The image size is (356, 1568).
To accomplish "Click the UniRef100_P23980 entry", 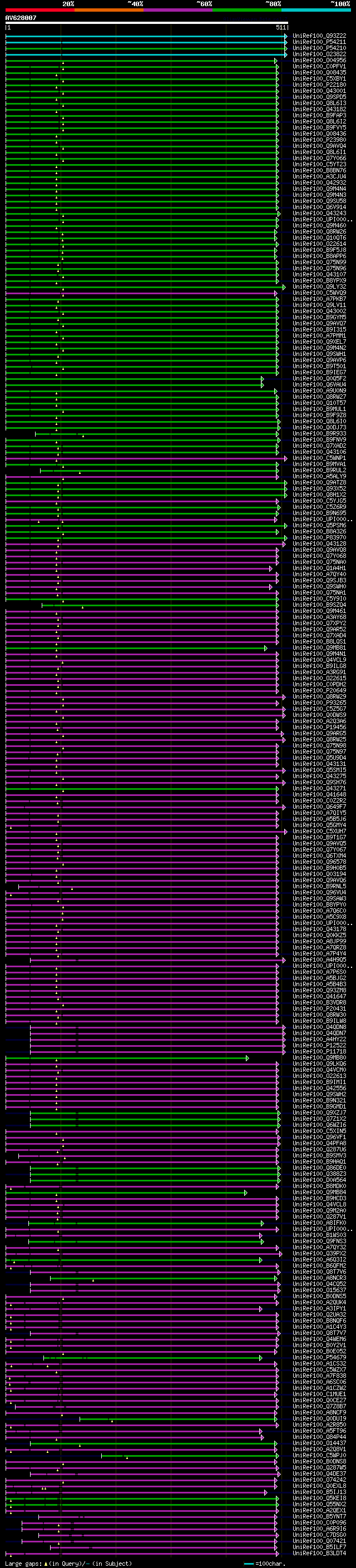I will [319, 140].
